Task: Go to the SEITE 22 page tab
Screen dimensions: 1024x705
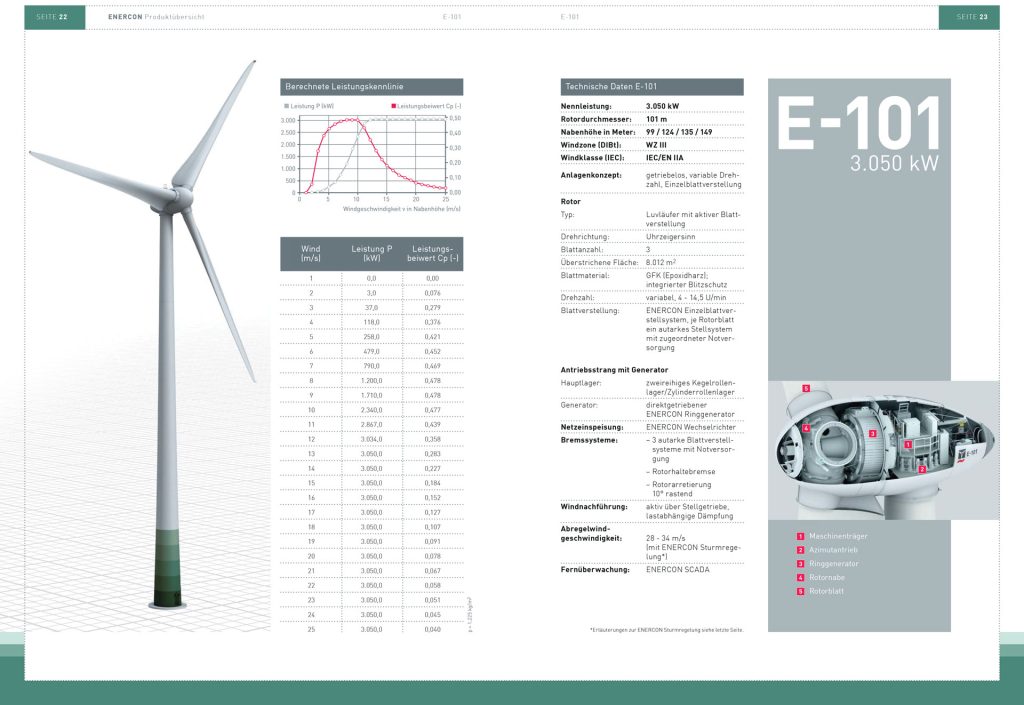Action: pos(51,17)
